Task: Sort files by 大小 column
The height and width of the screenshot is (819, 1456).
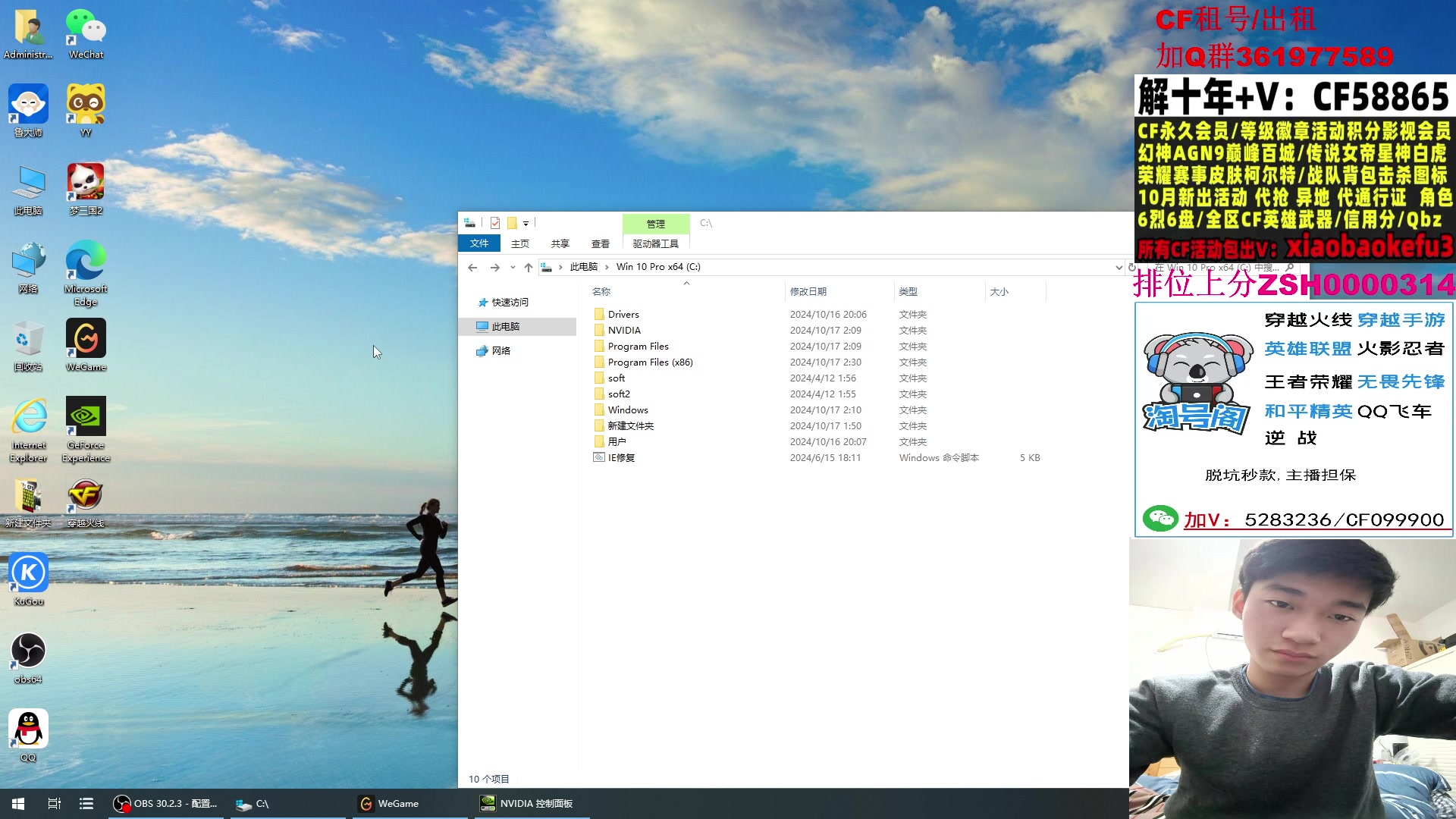Action: click(x=1015, y=291)
